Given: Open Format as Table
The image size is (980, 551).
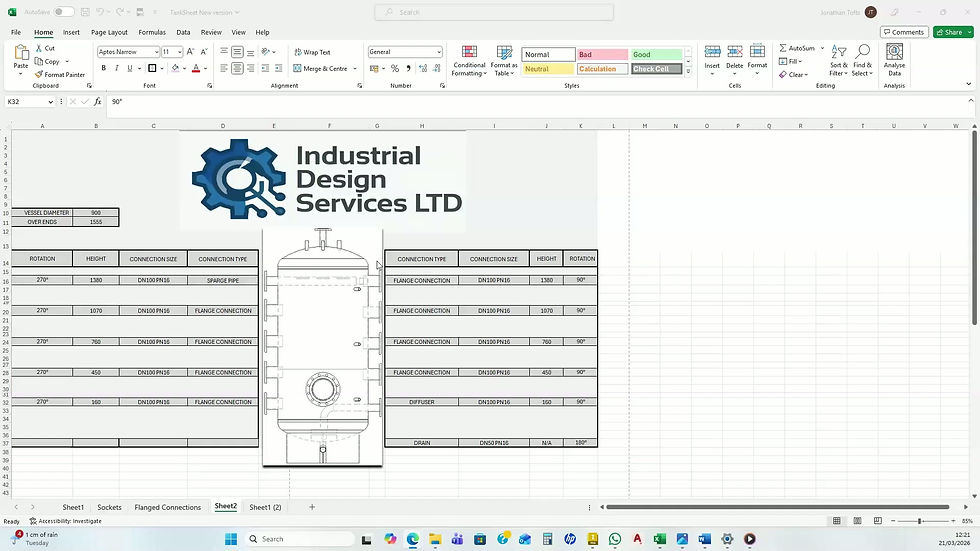Looking at the screenshot, I should [x=504, y=61].
